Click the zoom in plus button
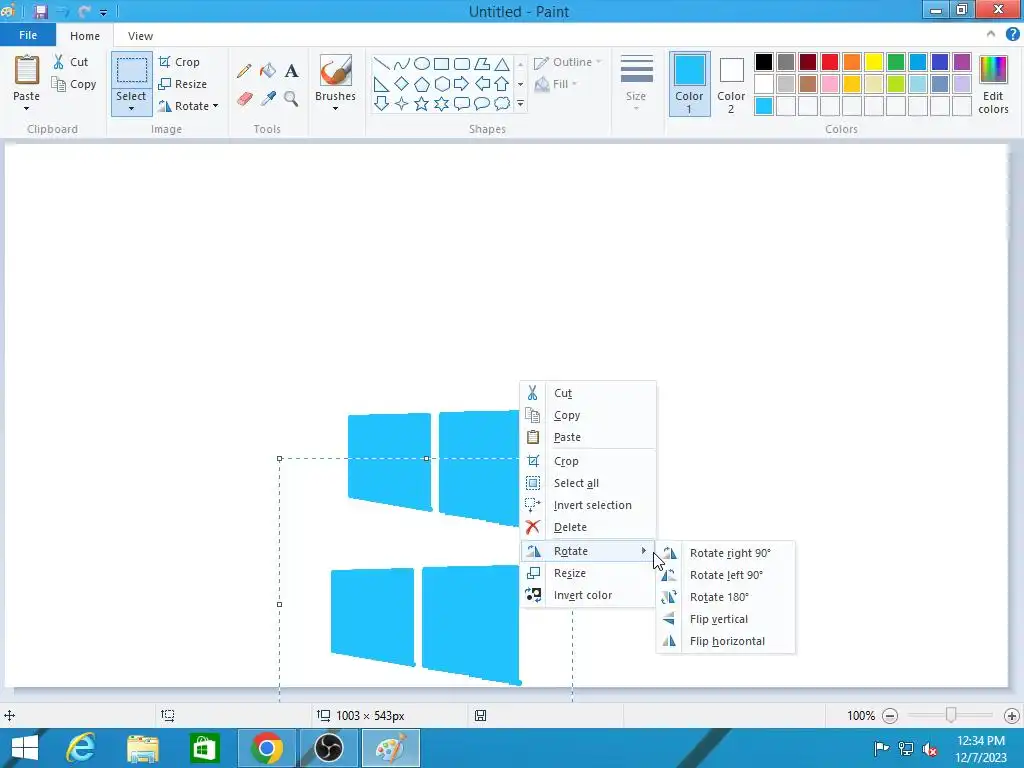The height and width of the screenshot is (768, 1024). tap(1012, 716)
